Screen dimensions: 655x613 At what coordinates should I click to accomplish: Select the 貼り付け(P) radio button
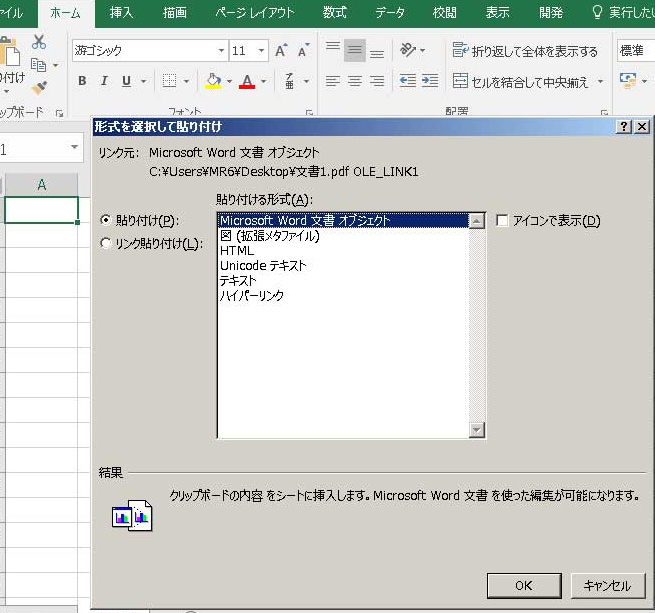[106, 220]
